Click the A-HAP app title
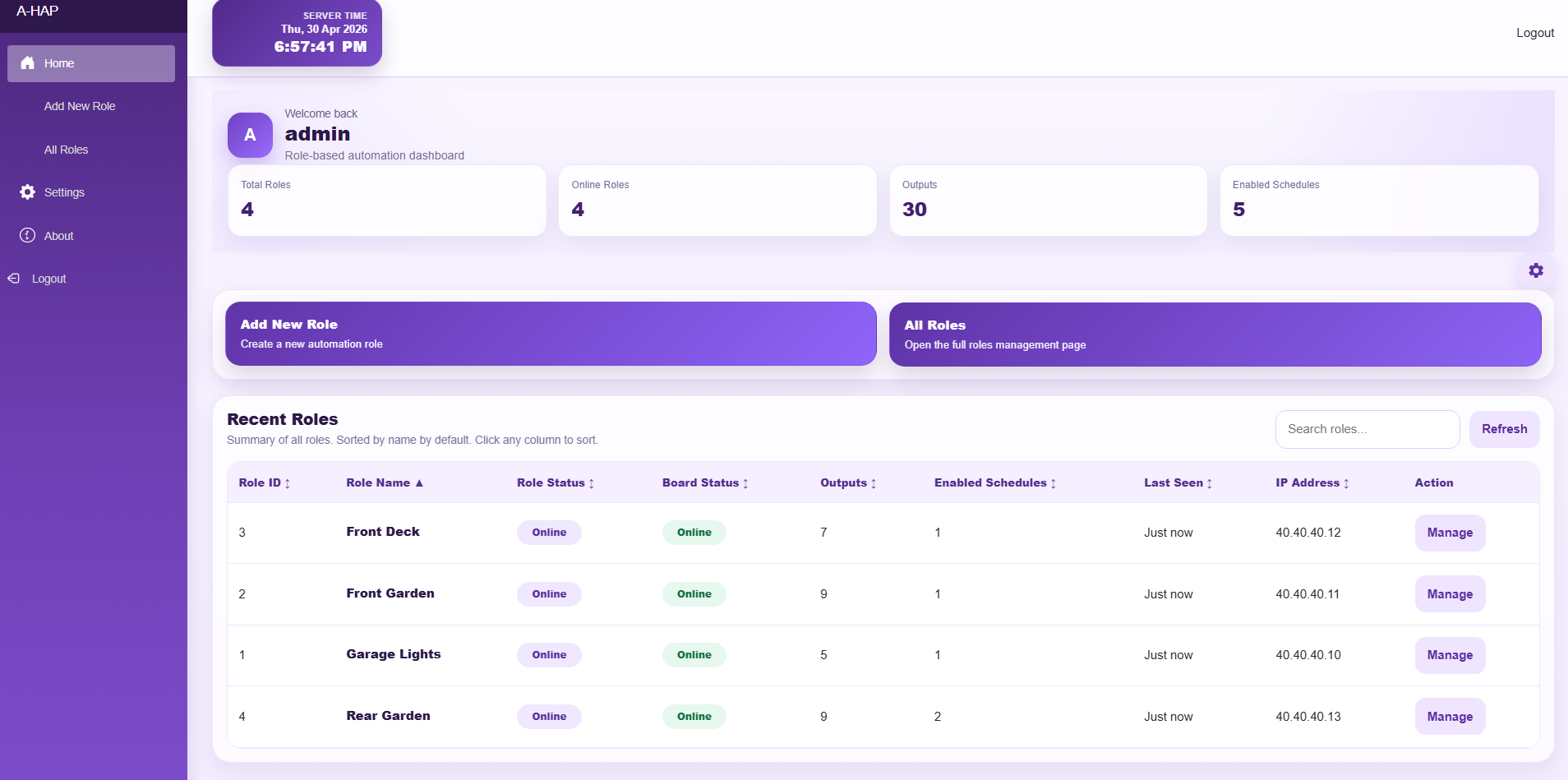Viewport: 1568px width, 780px height. point(37,12)
